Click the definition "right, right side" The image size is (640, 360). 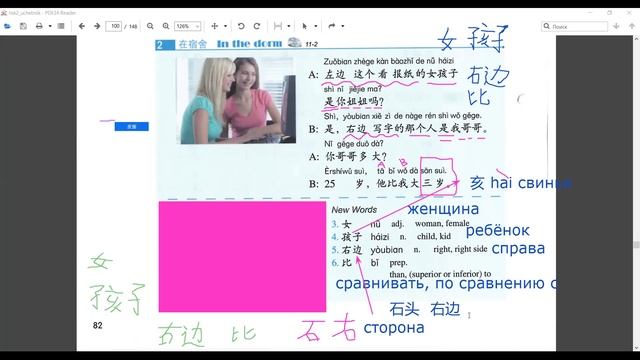pyautogui.click(x=460, y=249)
